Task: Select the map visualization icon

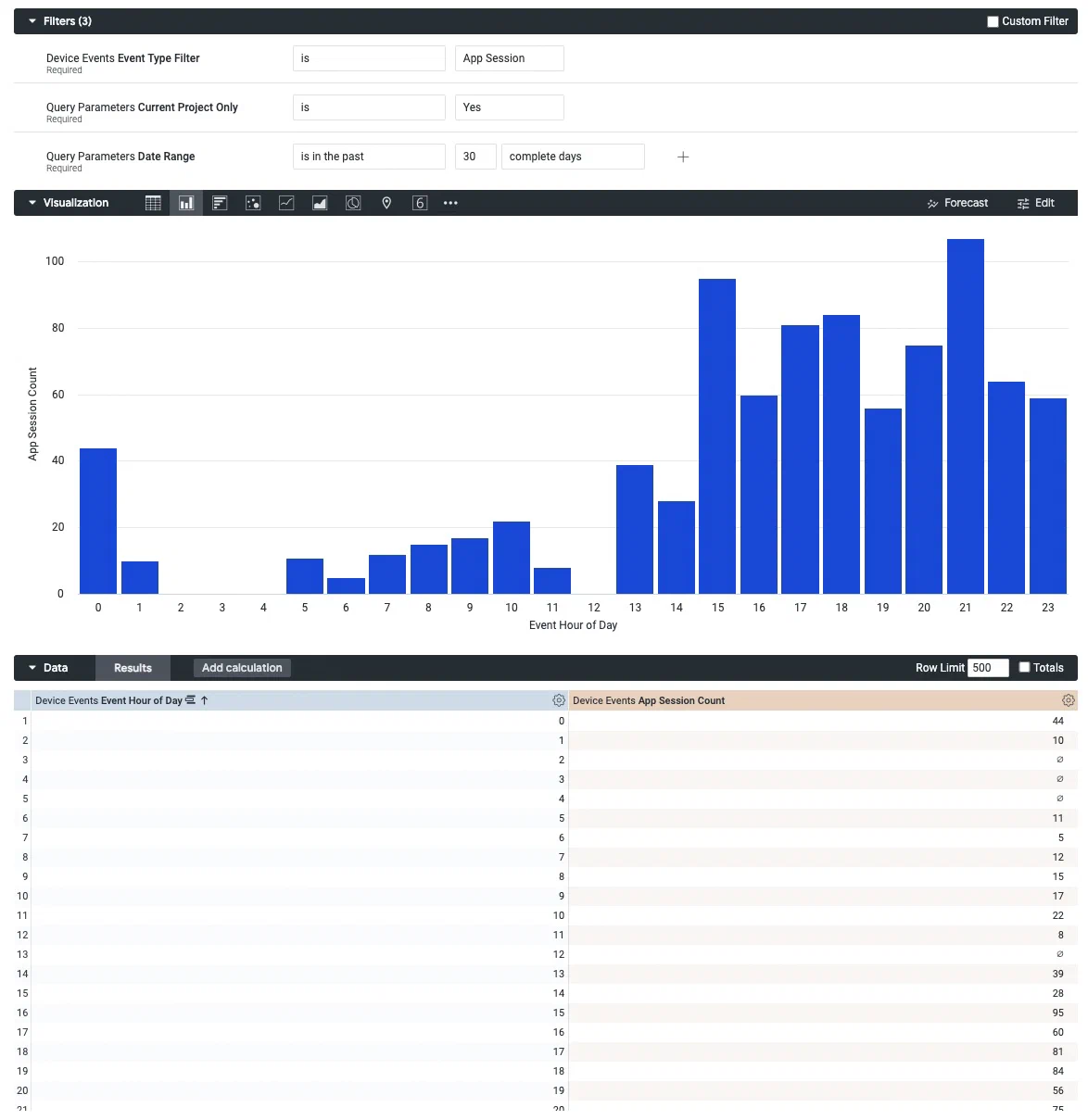Action: click(x=386, y=203)
